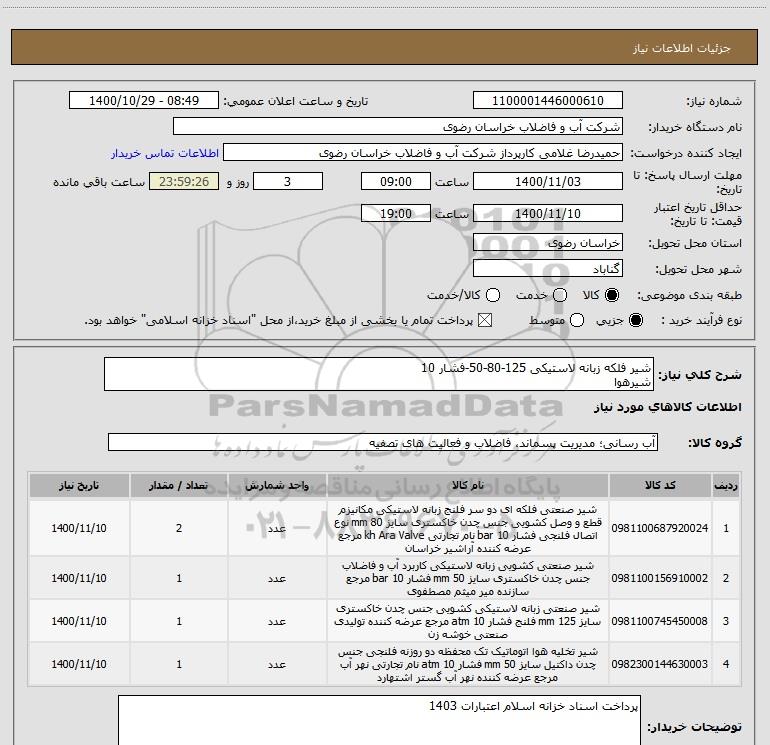Select the متوسط purchase type radio
770x745 pixels.
tap(577, 321)
